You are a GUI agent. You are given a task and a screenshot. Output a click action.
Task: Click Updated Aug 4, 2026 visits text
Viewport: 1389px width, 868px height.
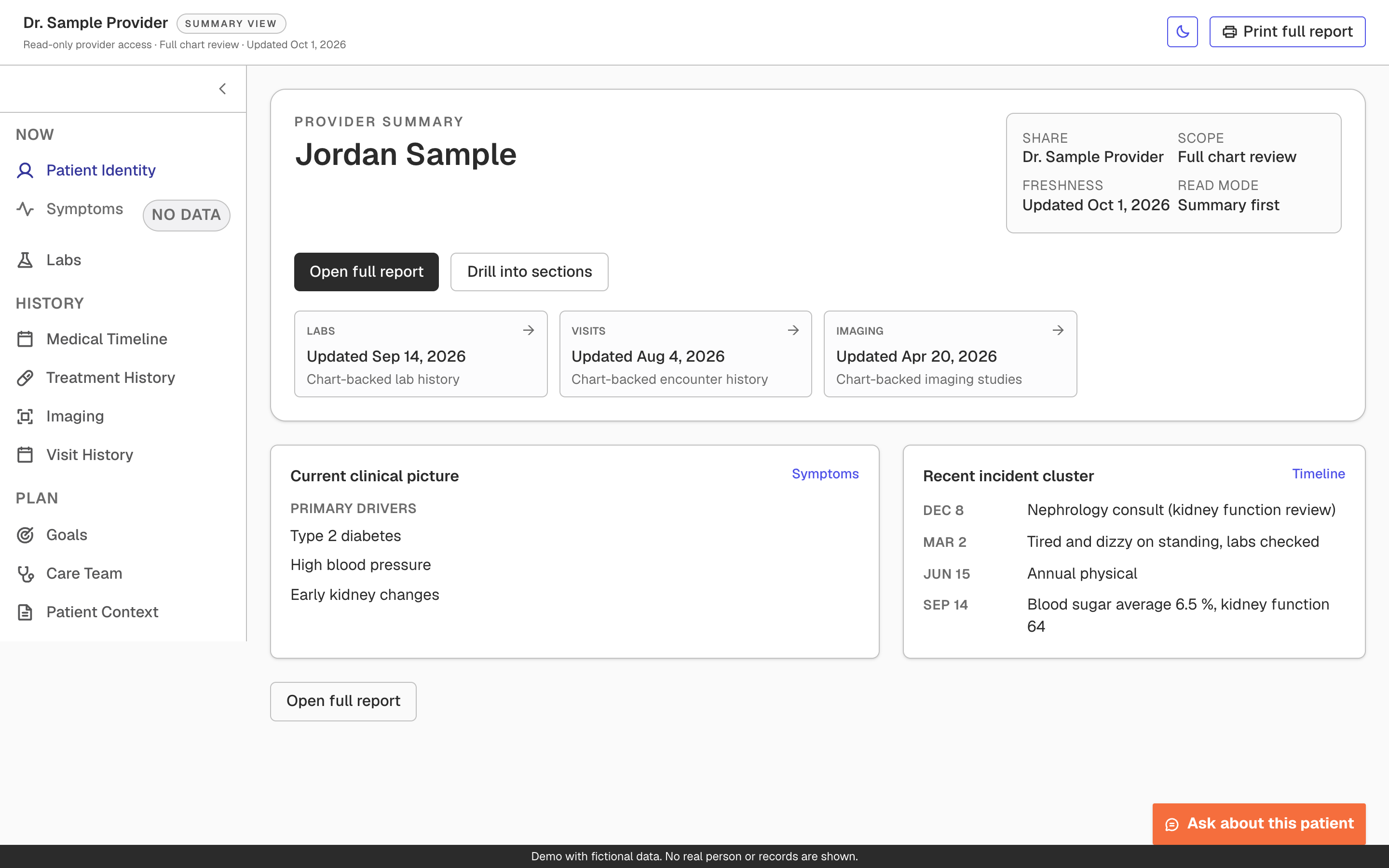point(648,356)
